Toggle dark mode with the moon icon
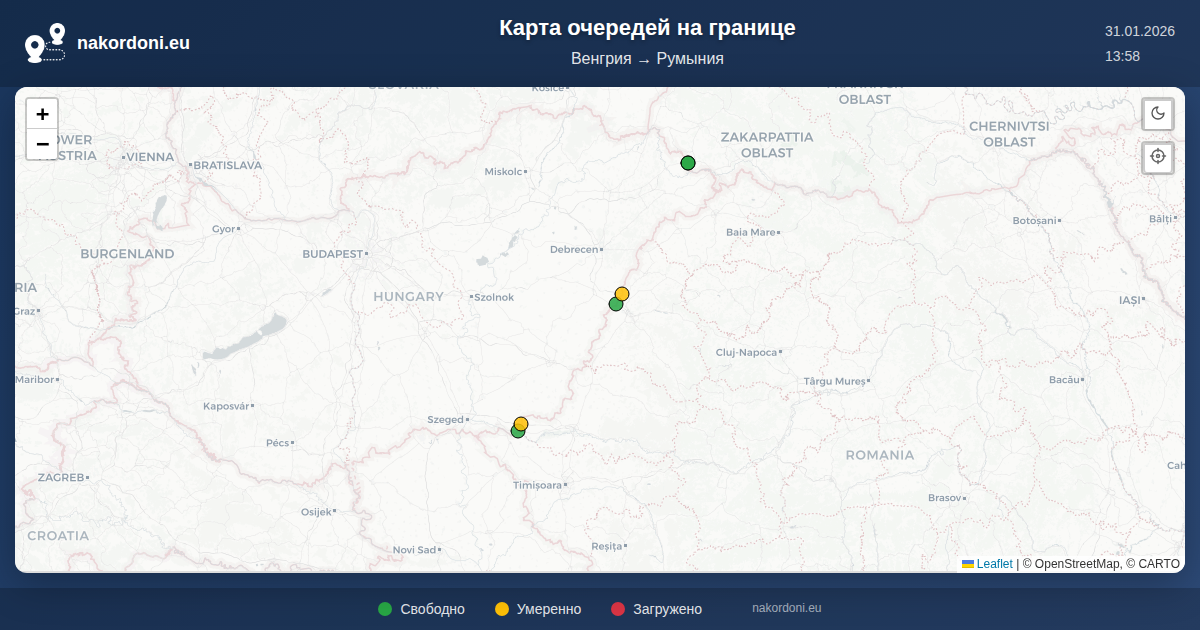 tap(1158, 113)
